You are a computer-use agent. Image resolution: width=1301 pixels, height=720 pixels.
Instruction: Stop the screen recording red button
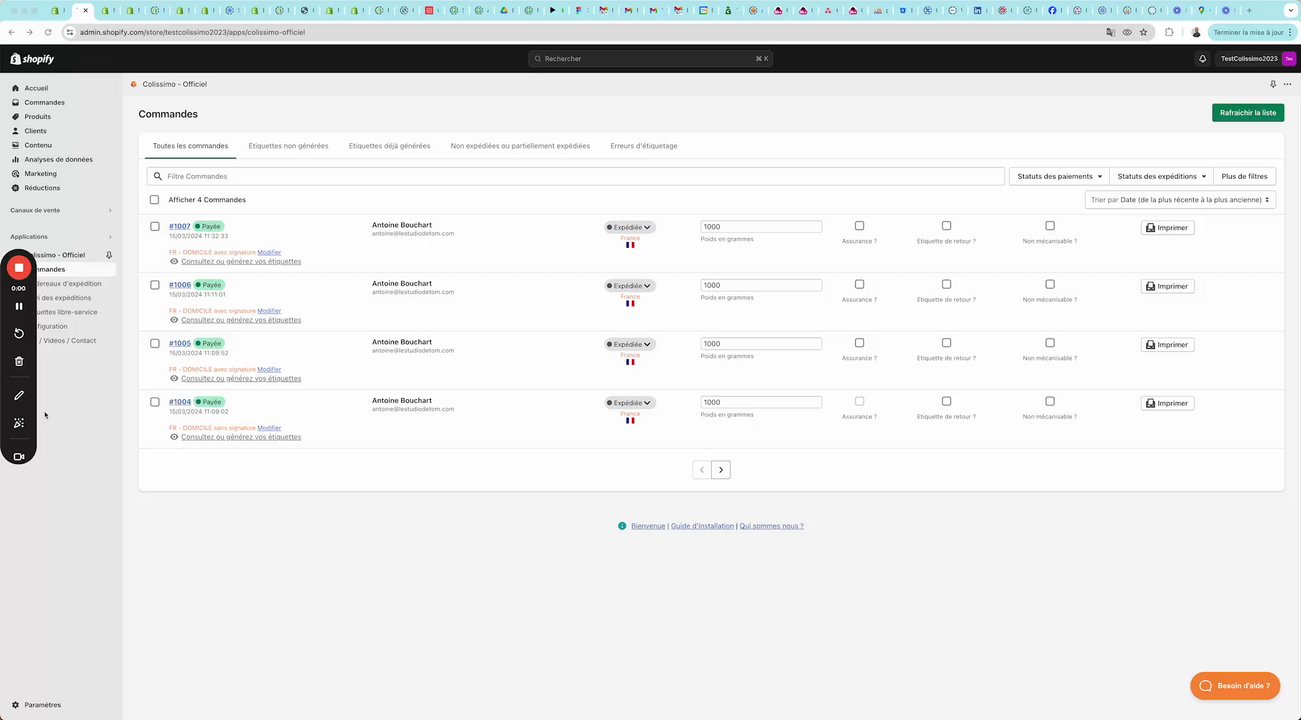coord(18,268)
